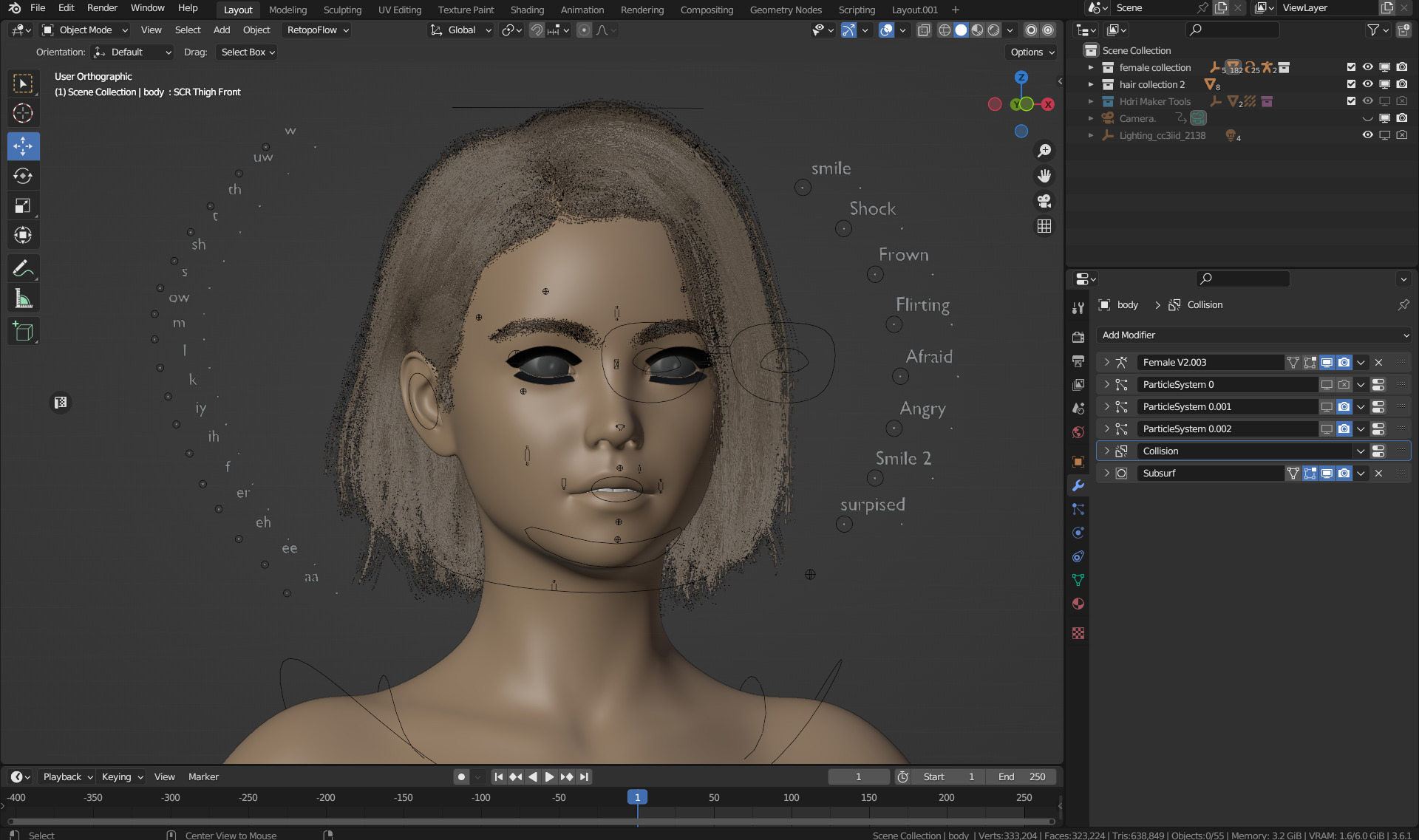Viewport: 1419px width, 840px height.
Task: Switch to the Sculpting workspace tab
Action: [342, 10]
